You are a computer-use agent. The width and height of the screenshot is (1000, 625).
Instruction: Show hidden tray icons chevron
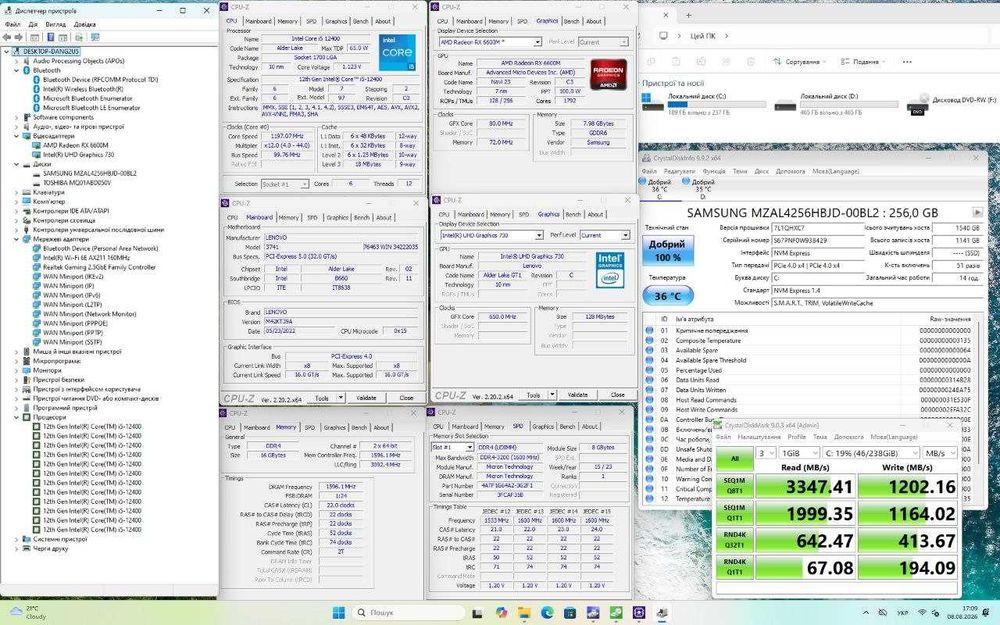865,612
